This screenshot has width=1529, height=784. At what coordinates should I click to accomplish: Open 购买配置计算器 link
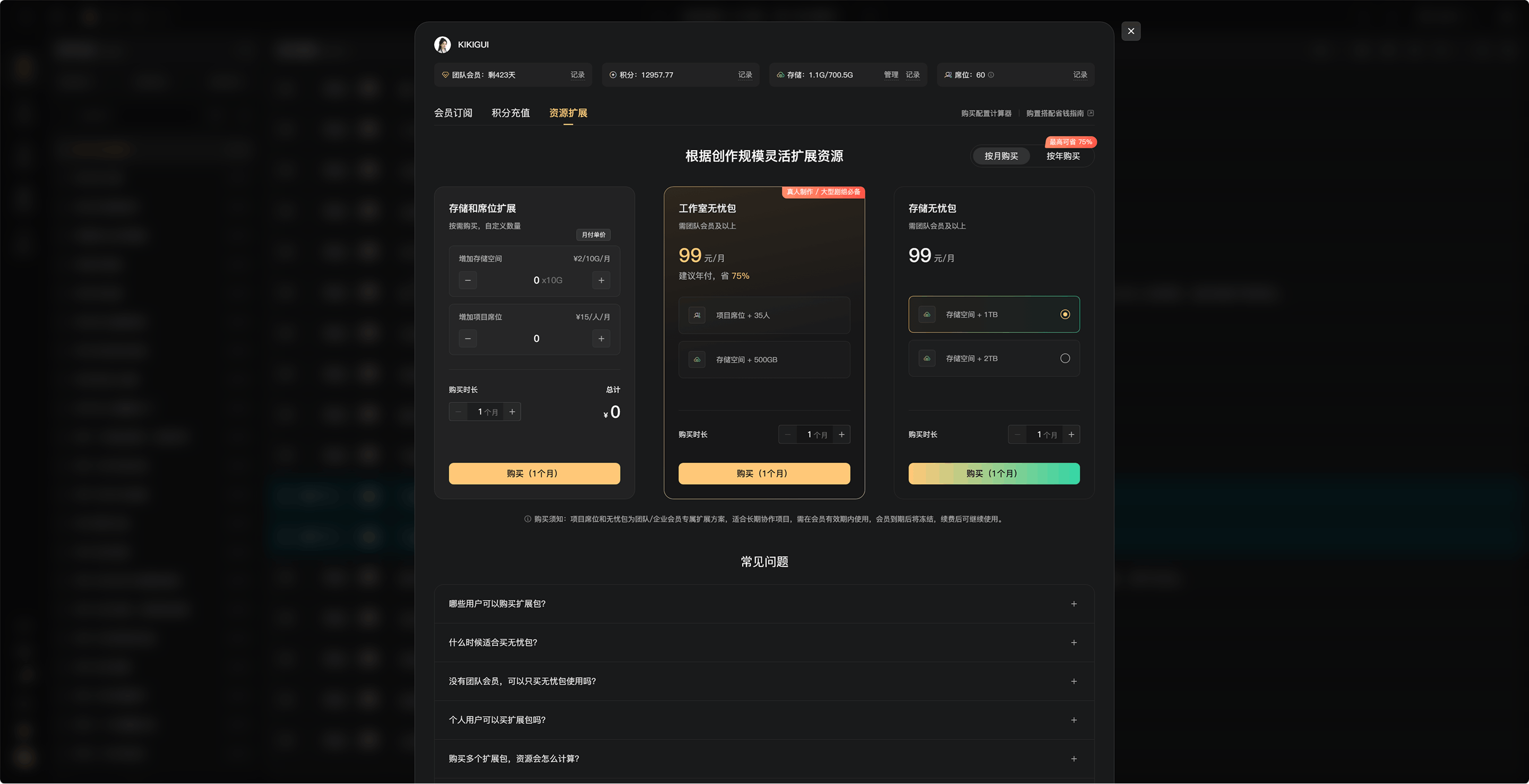986,114
